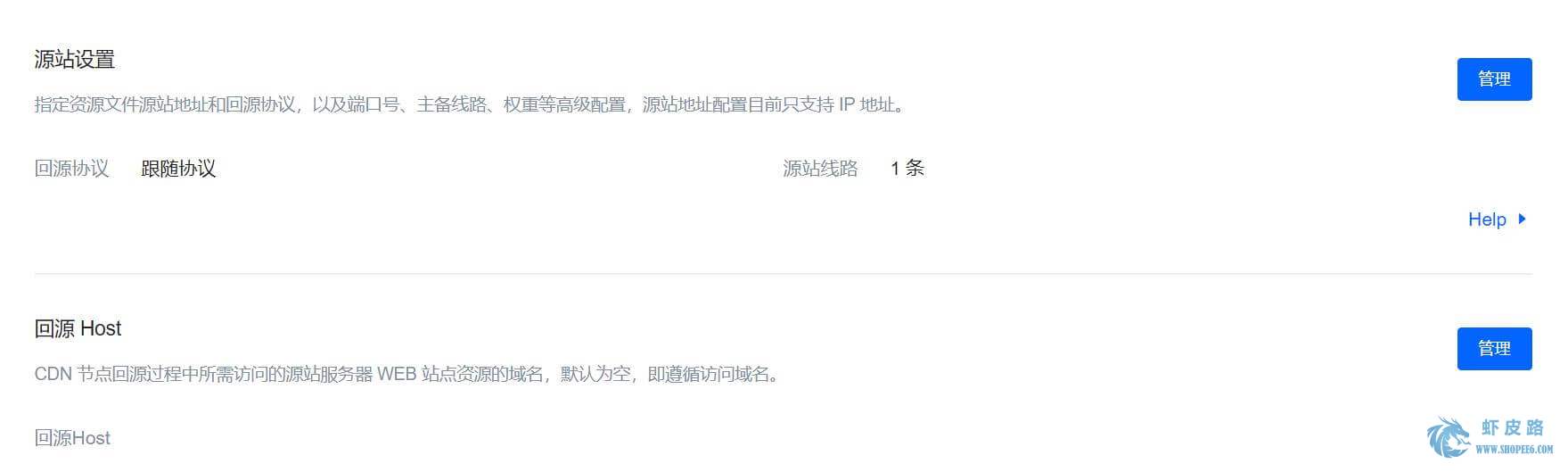Select the 跟随协议 value
1568x472 pixels.
[x=178, y=169]
